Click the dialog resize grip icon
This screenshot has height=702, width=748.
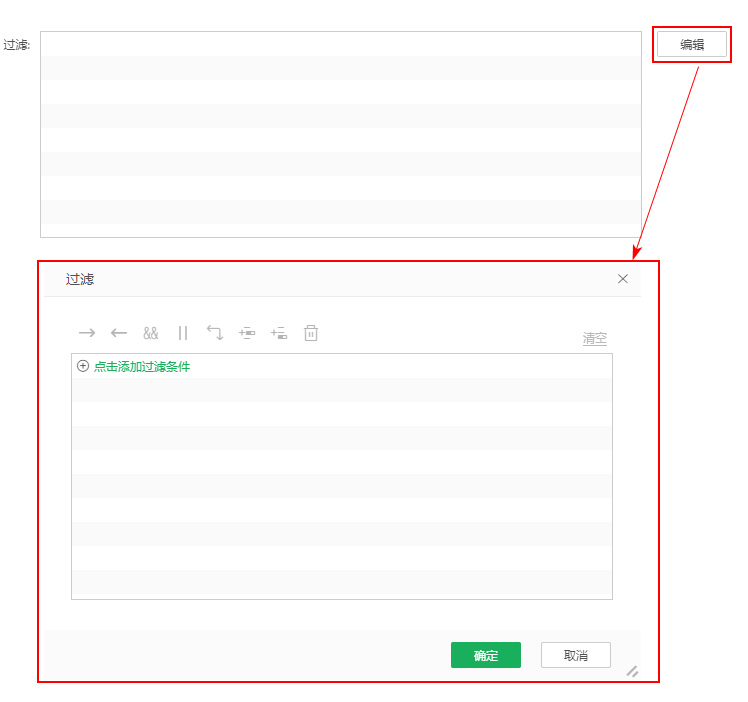pos(632,671)
